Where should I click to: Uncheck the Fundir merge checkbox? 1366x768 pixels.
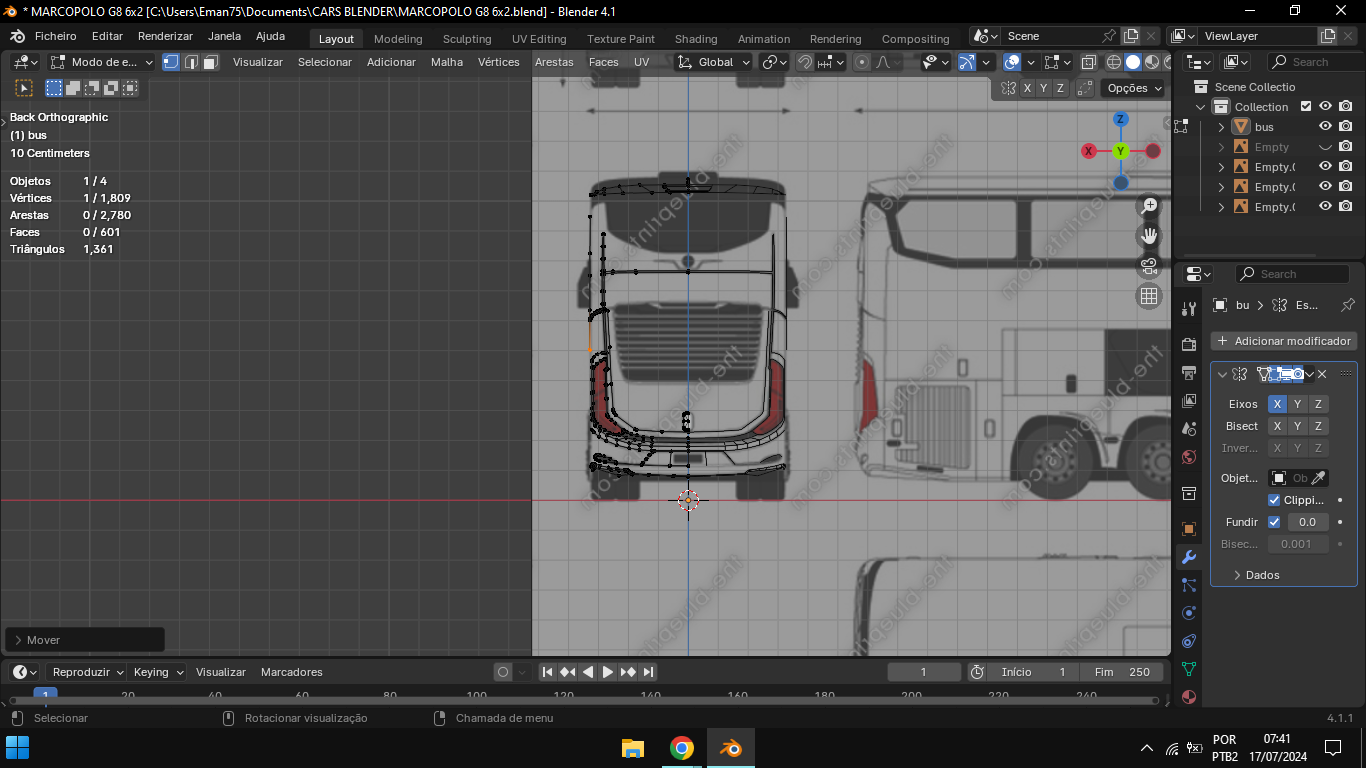tap(1274, 522)
